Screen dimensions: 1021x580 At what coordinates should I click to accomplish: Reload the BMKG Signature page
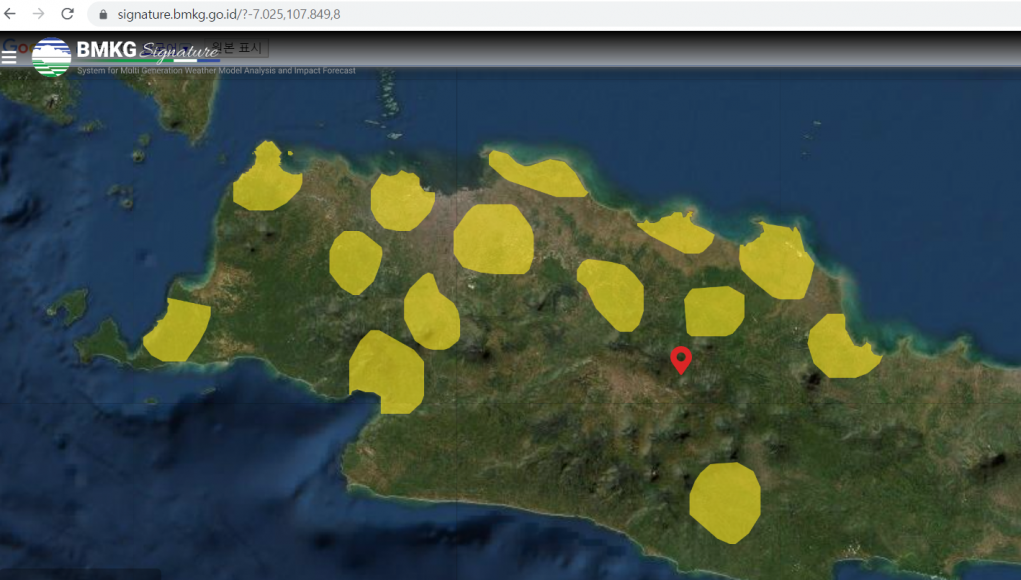(x=67, y=14)
